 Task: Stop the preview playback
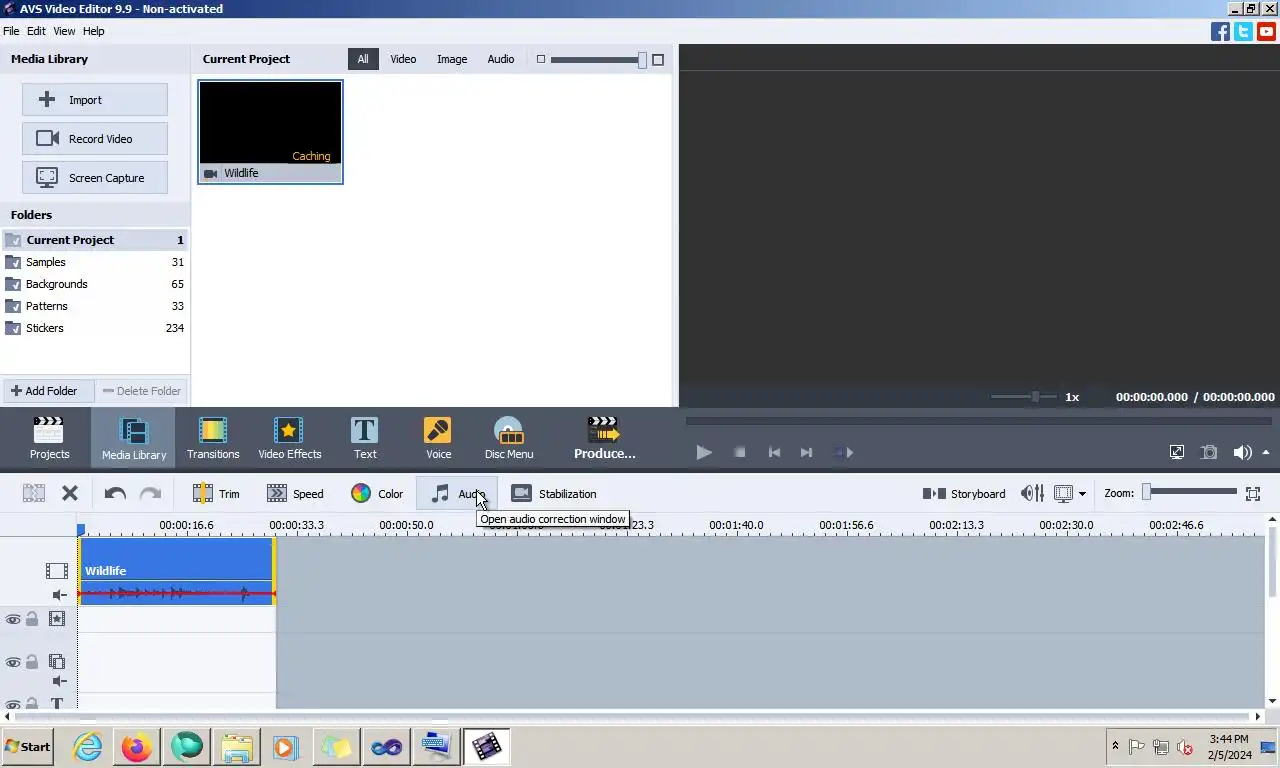coord(740,452)
